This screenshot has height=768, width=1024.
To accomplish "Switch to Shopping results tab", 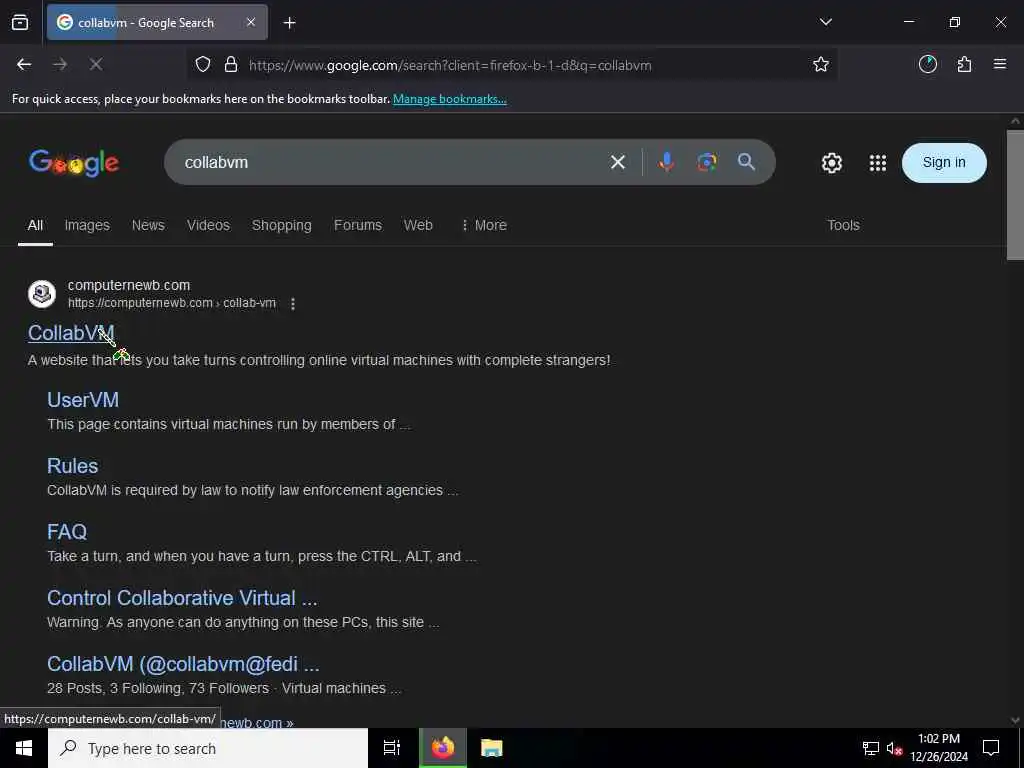I will tap(281, 225).
